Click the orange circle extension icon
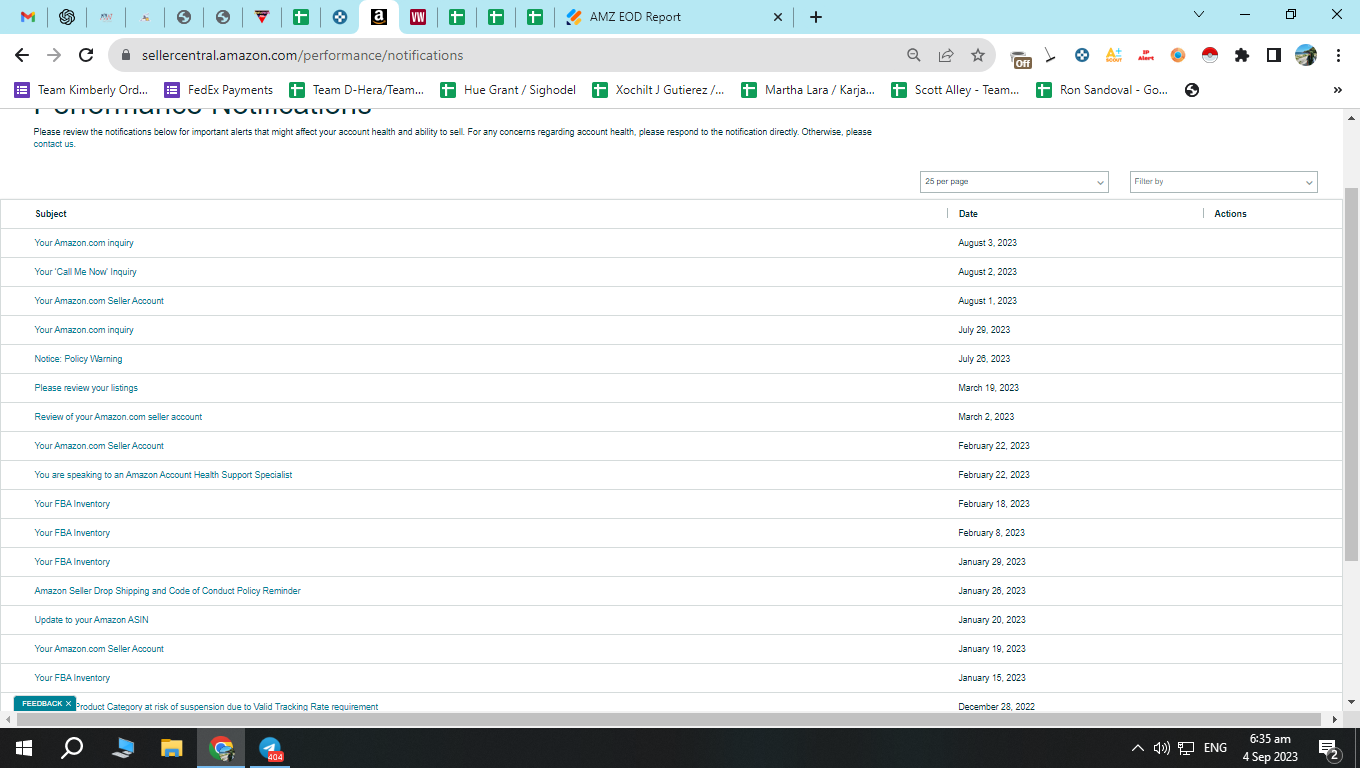Screen dimensions: 1360x768 pyautogui.click(x=1178, y=56)
